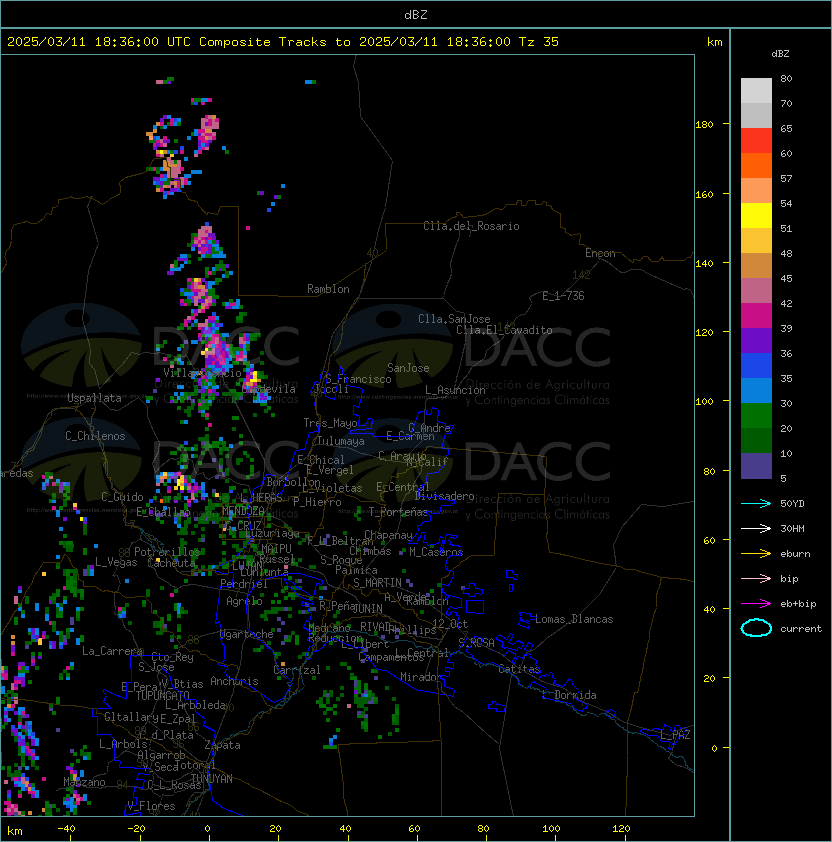Pick the red swatch in dBZ color scale
Viewport: 832px width, 842px height.
(x=756, y=141)
